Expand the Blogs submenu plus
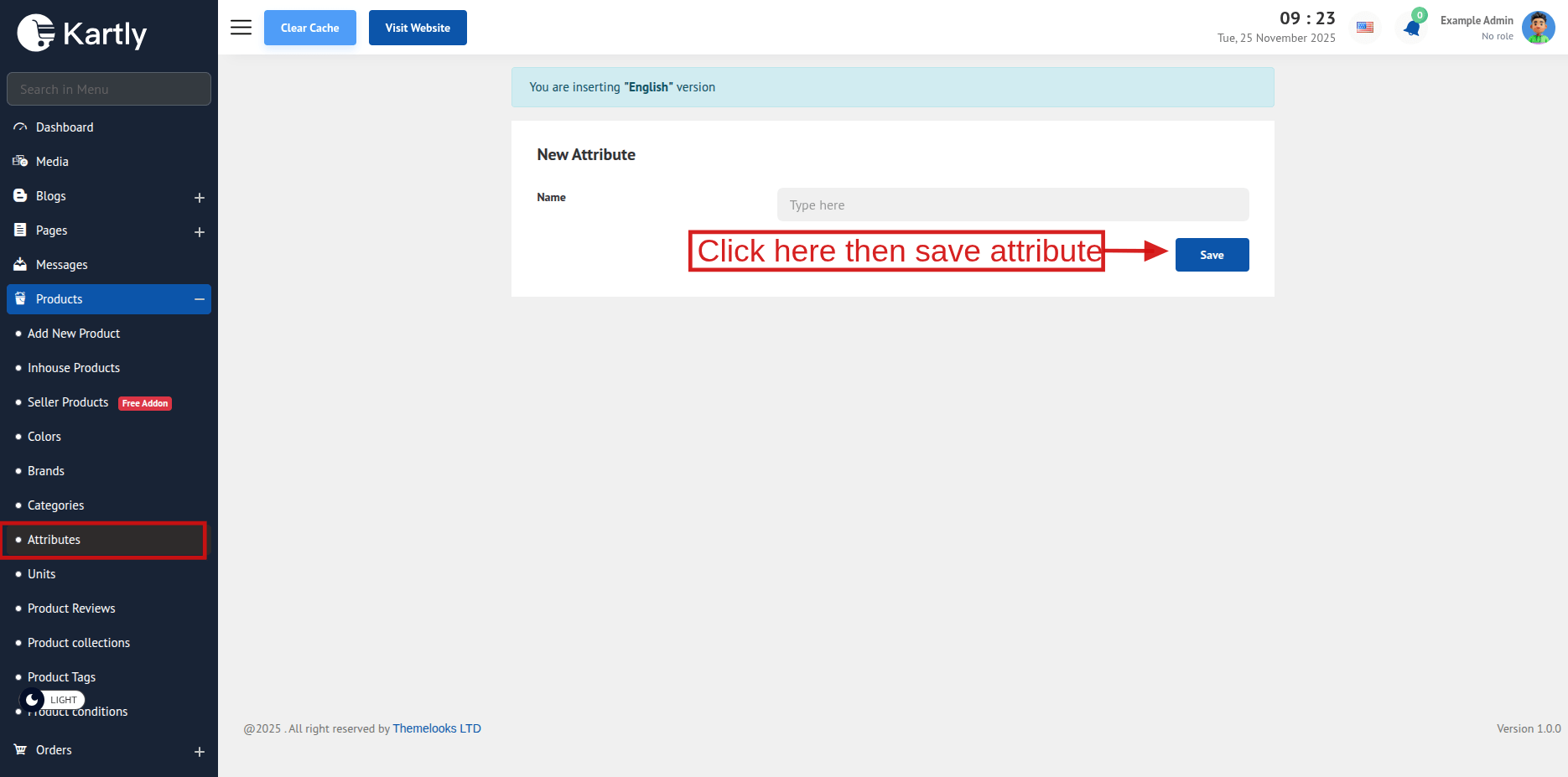Screen dimensions: 1568x777 200,198
